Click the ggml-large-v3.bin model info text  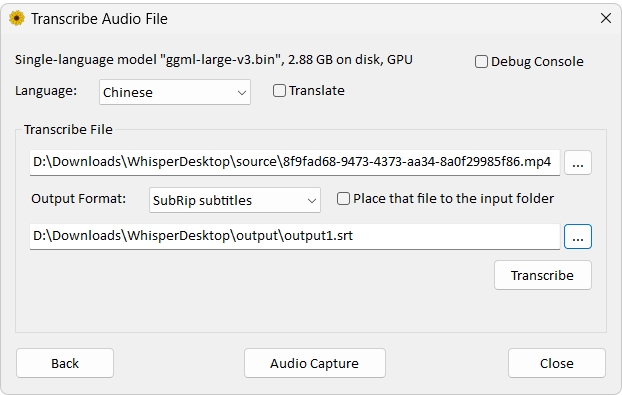pos(214,60)
